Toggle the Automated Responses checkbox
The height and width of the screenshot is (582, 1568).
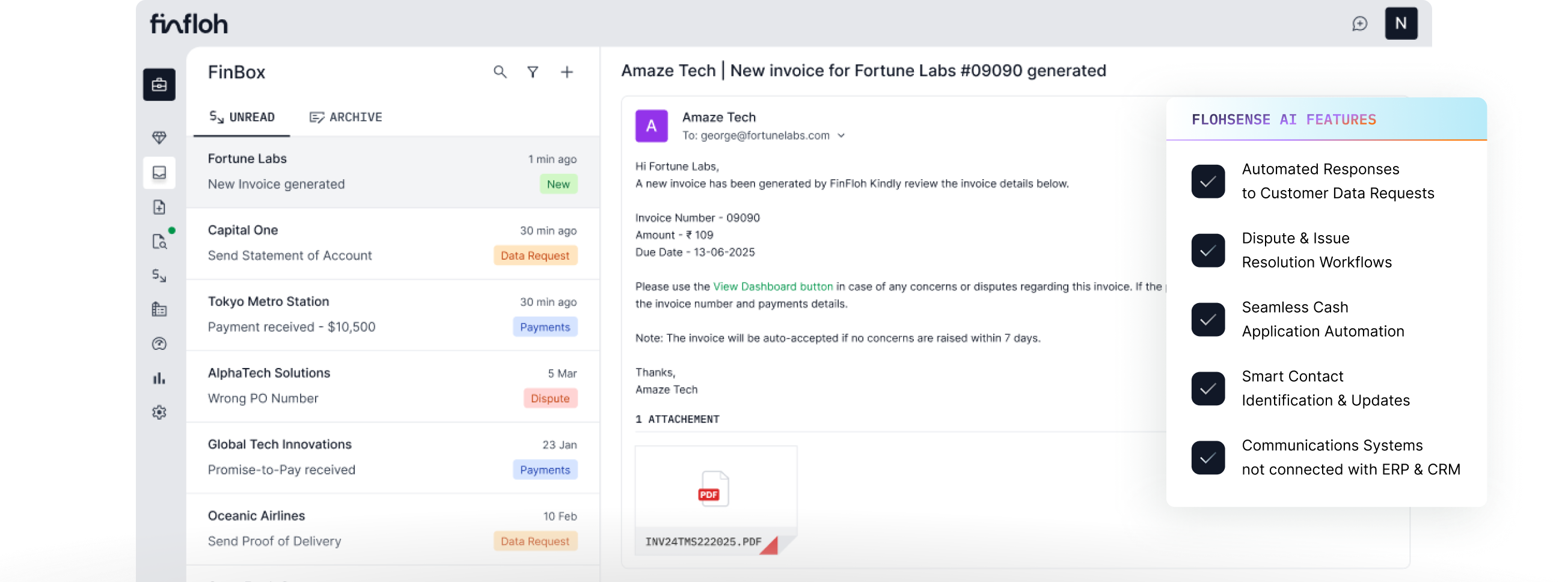point(1208,182)
